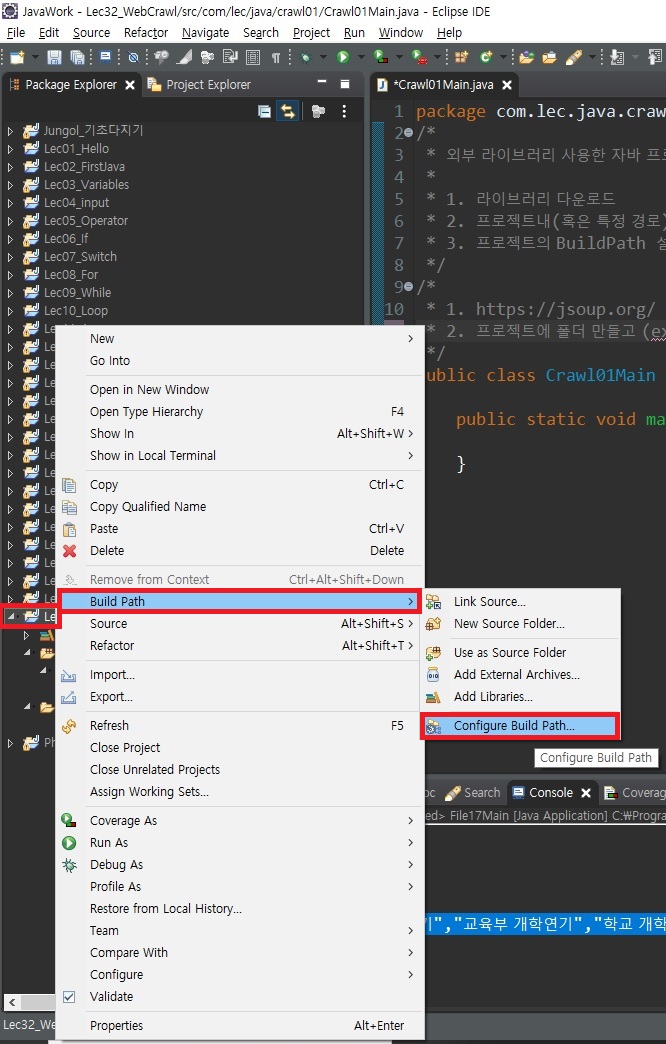Open the dropdown arrow beside Run icon

pos(361,57)
